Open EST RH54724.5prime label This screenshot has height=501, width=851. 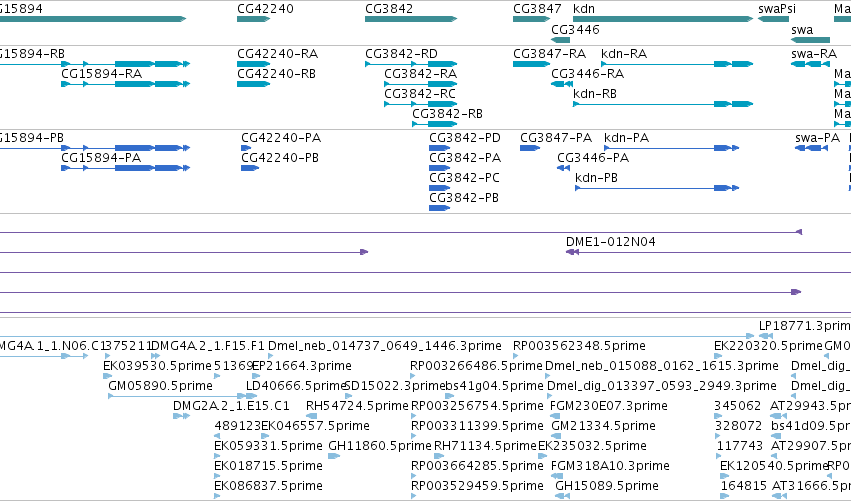pyautogui.click(x=357, y=406)
